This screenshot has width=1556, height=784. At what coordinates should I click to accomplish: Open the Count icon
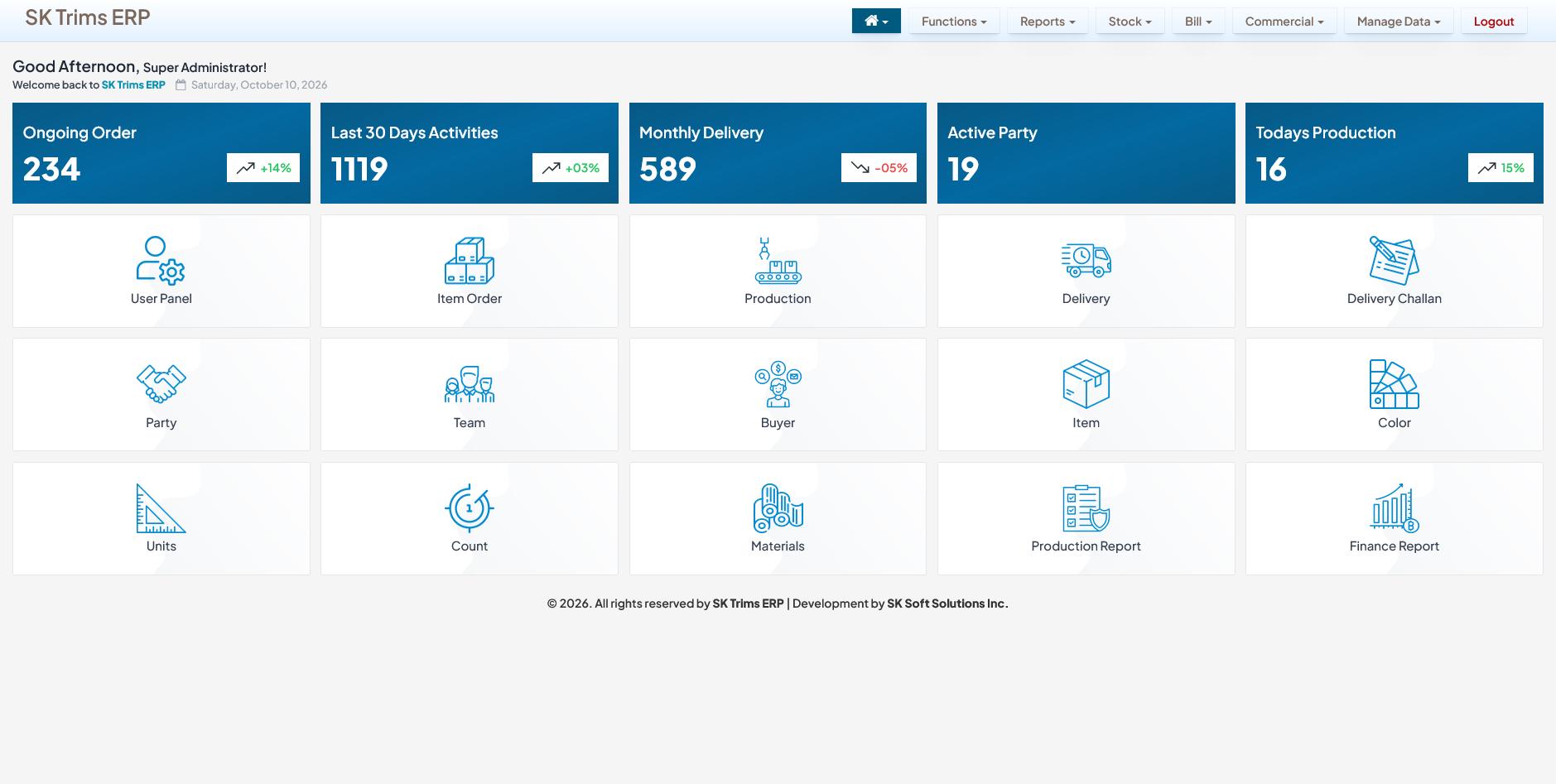[x=470, y=508]
